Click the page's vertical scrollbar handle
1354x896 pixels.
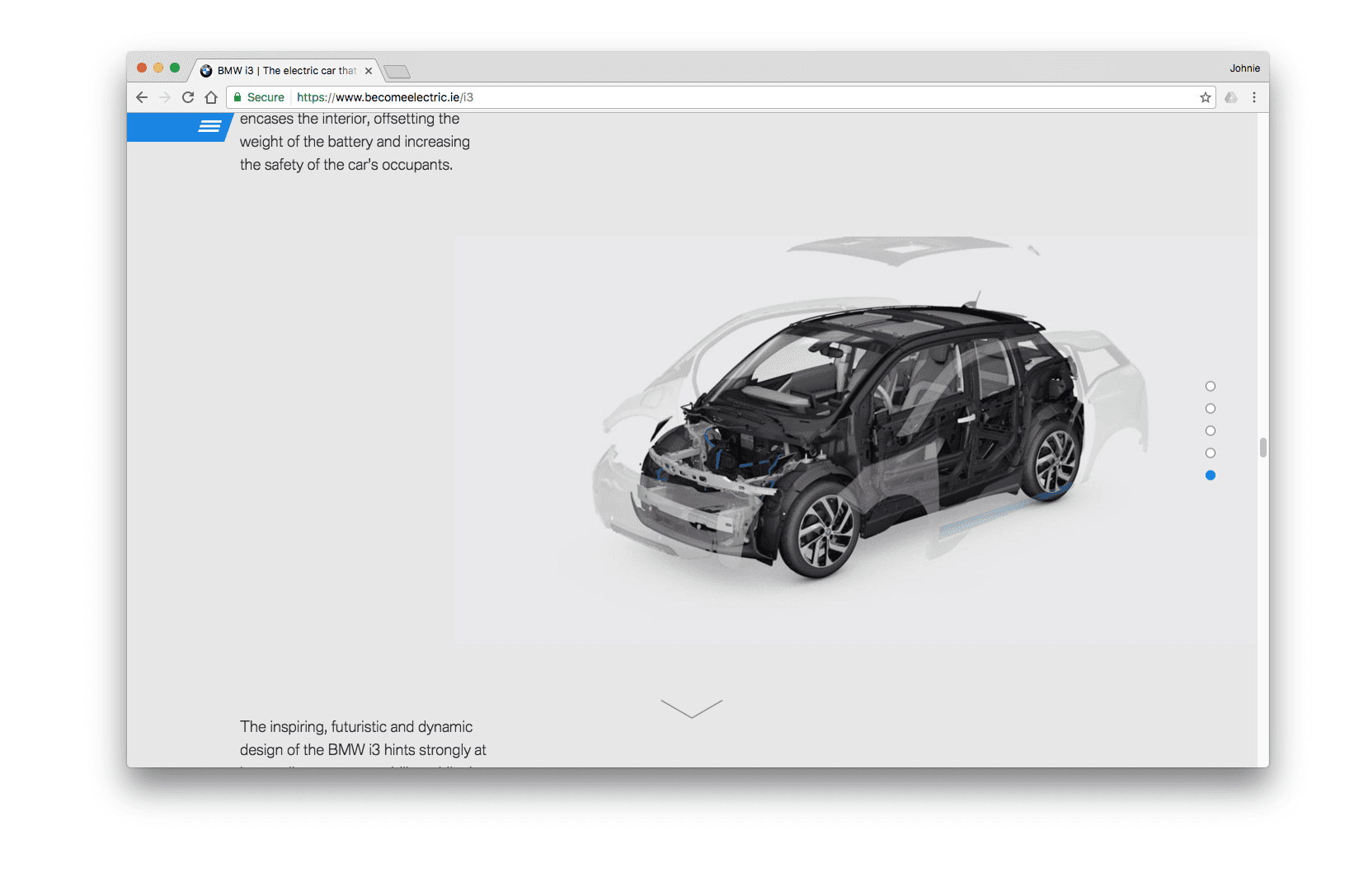pyautogui.click(x=1262, y=448)
